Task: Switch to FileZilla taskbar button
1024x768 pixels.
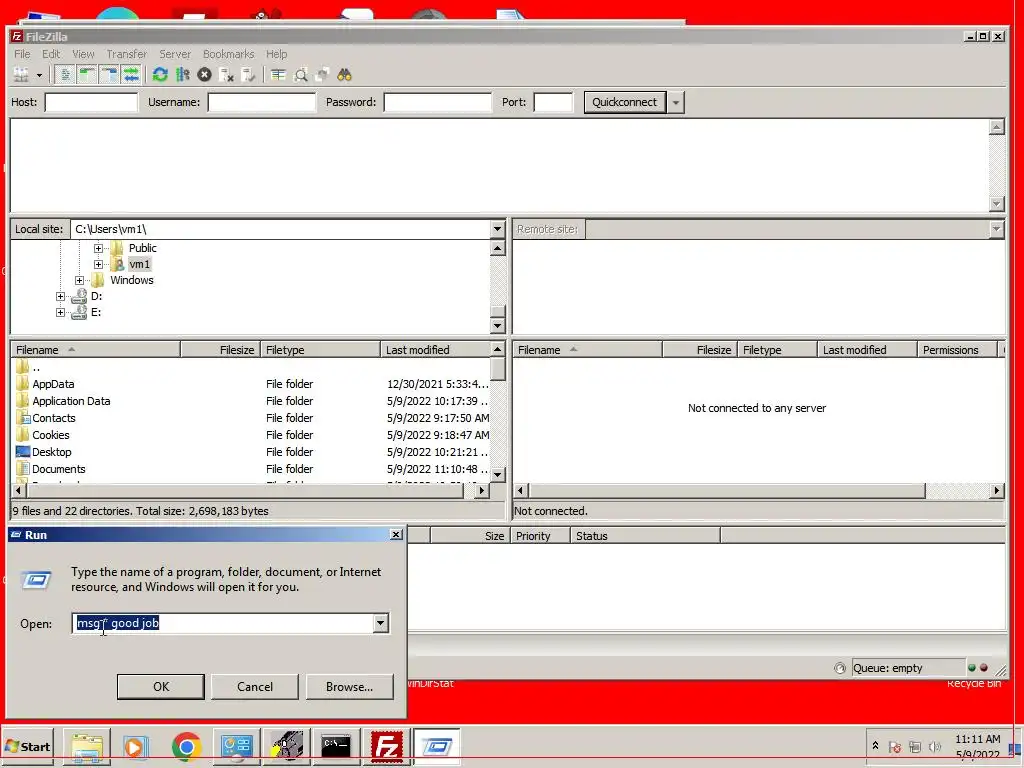Action: pyautogui.click(x=387, y=746)
